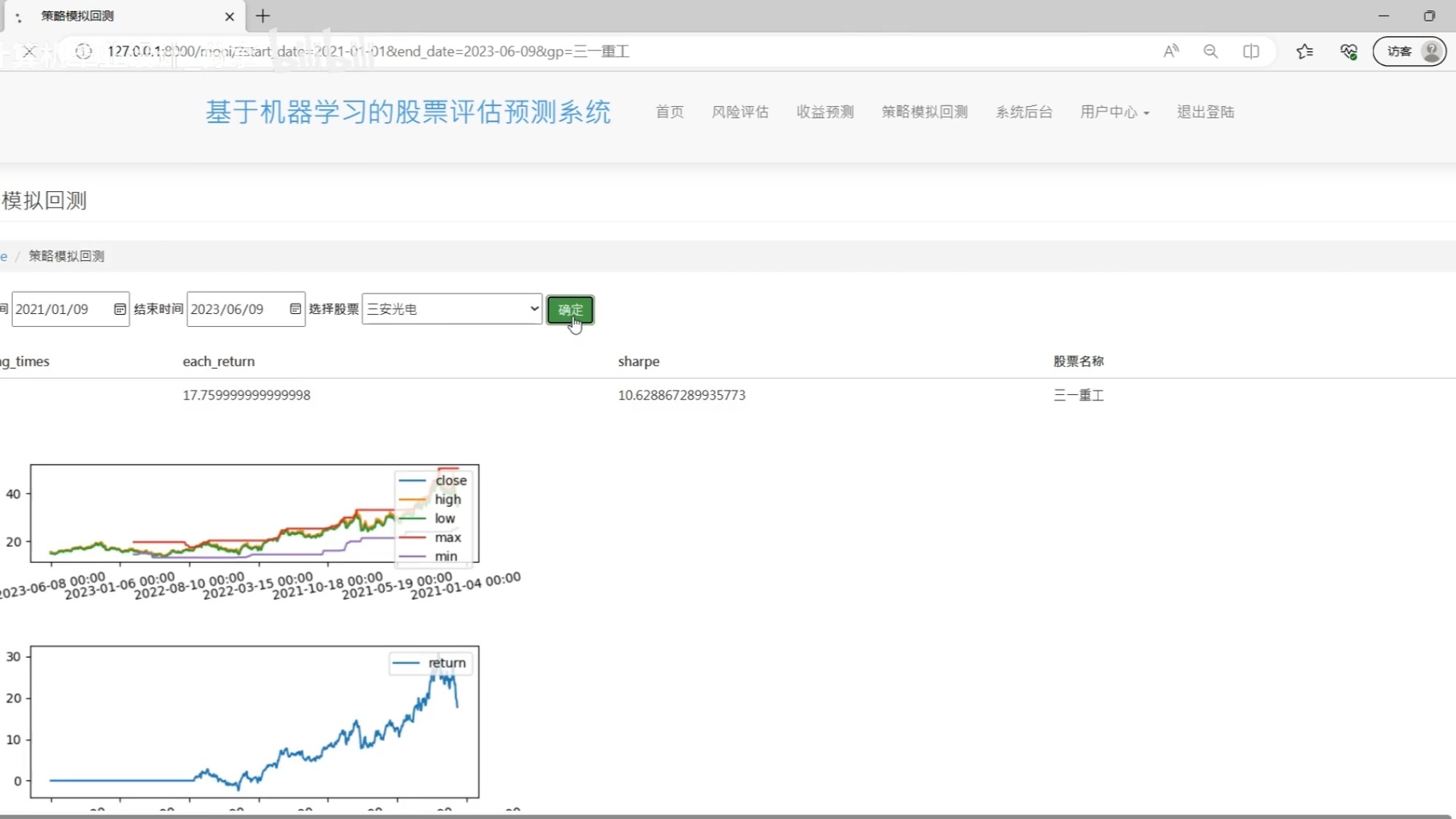Click the return legend label
Viewport: 1456px width, 819px height.
point(447,662)
